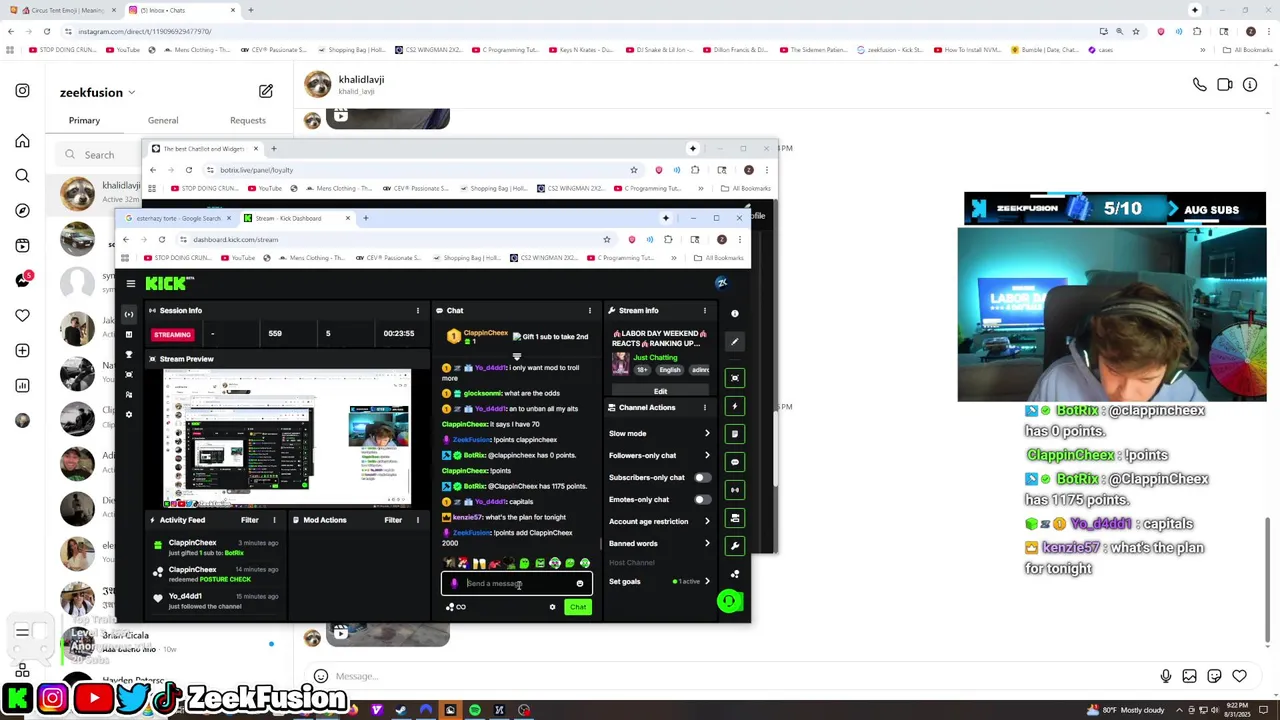Image resolution: width=1280 pixels, height=720 pixels.
Task: Open the Kick dashboard hamburger menu
Action: 131,284
